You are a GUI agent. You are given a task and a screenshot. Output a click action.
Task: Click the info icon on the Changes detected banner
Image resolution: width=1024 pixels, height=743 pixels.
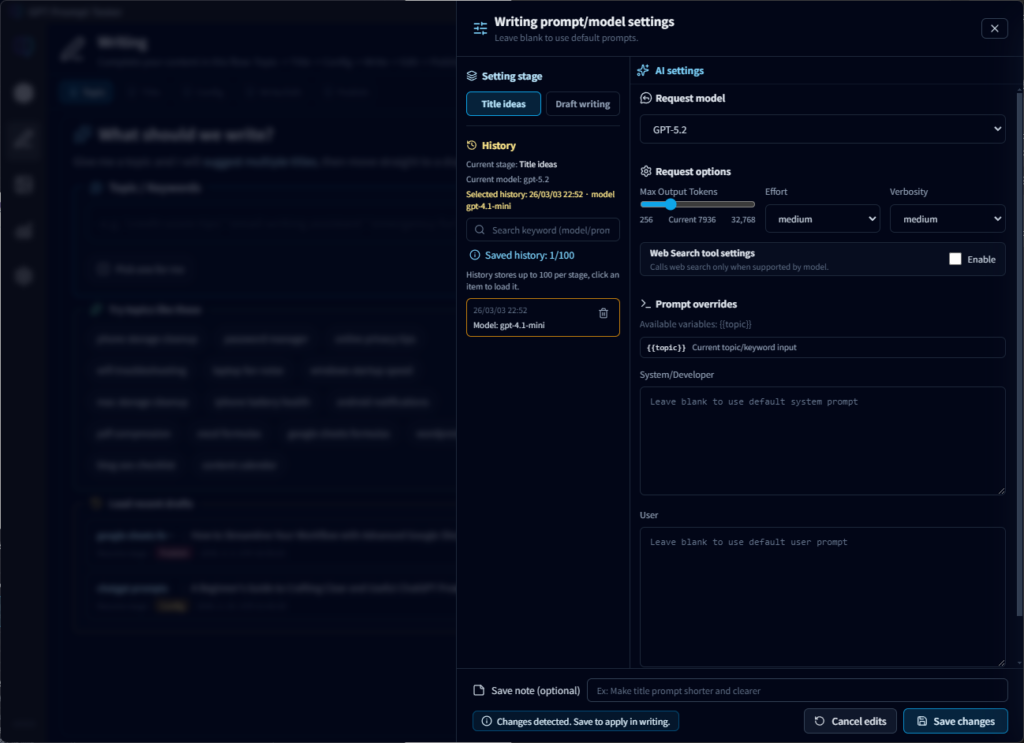487,721
